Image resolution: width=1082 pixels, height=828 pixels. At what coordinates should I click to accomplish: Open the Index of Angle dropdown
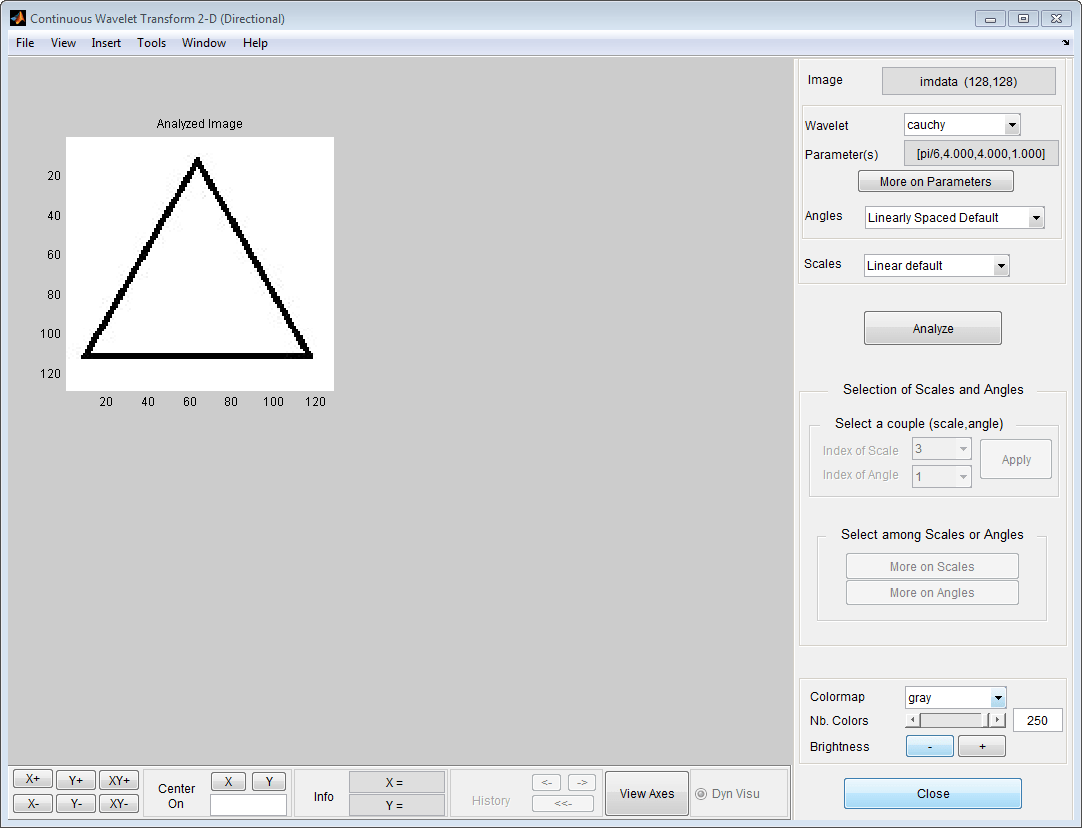941,476
